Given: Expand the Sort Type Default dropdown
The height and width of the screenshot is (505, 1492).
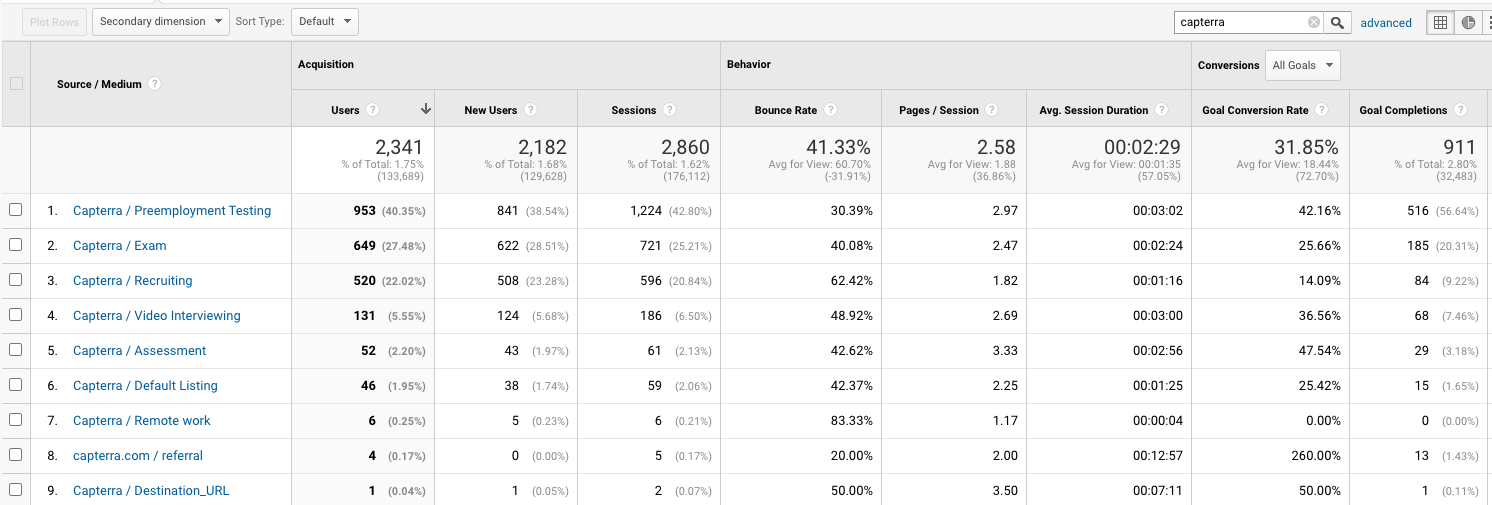Looking at the screenshot, I should (325, 22).
